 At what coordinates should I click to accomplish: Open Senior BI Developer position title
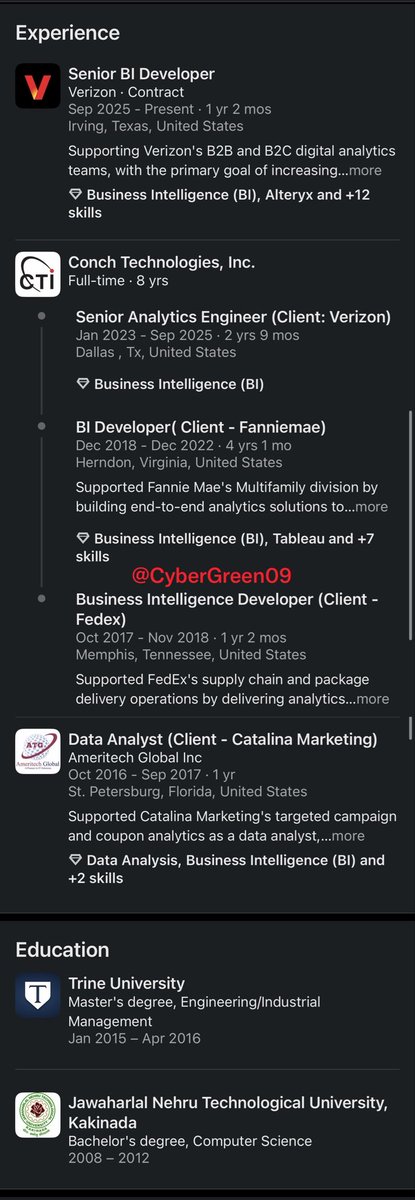tap(141, 74)
